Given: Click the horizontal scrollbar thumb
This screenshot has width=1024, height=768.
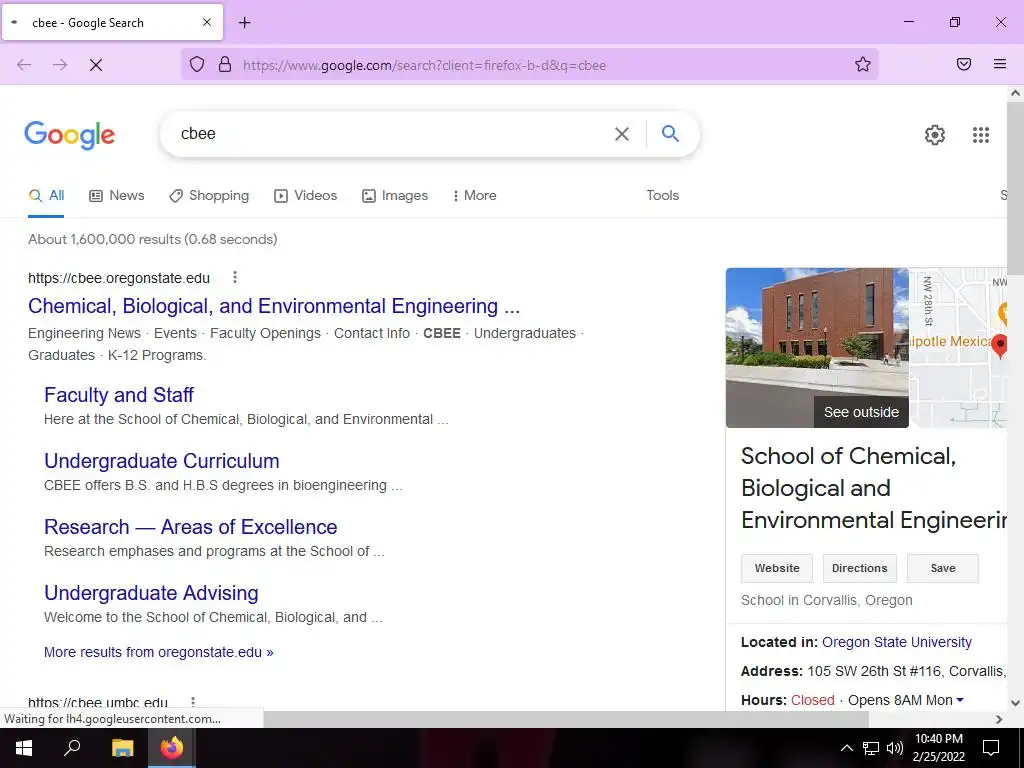Looking at the screenshot, I should point(566,719).
